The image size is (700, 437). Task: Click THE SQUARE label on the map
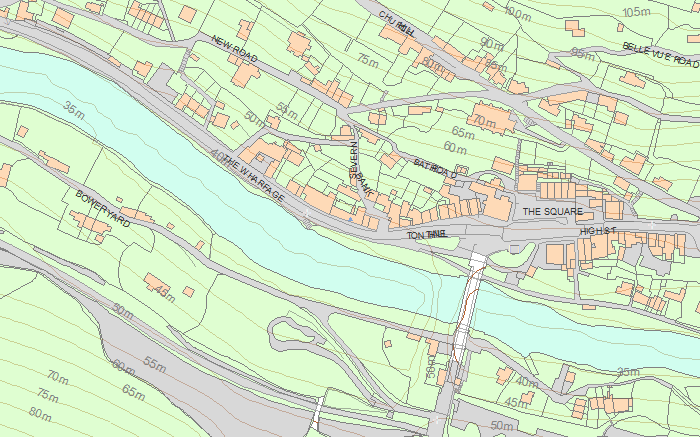click(553, 212)
